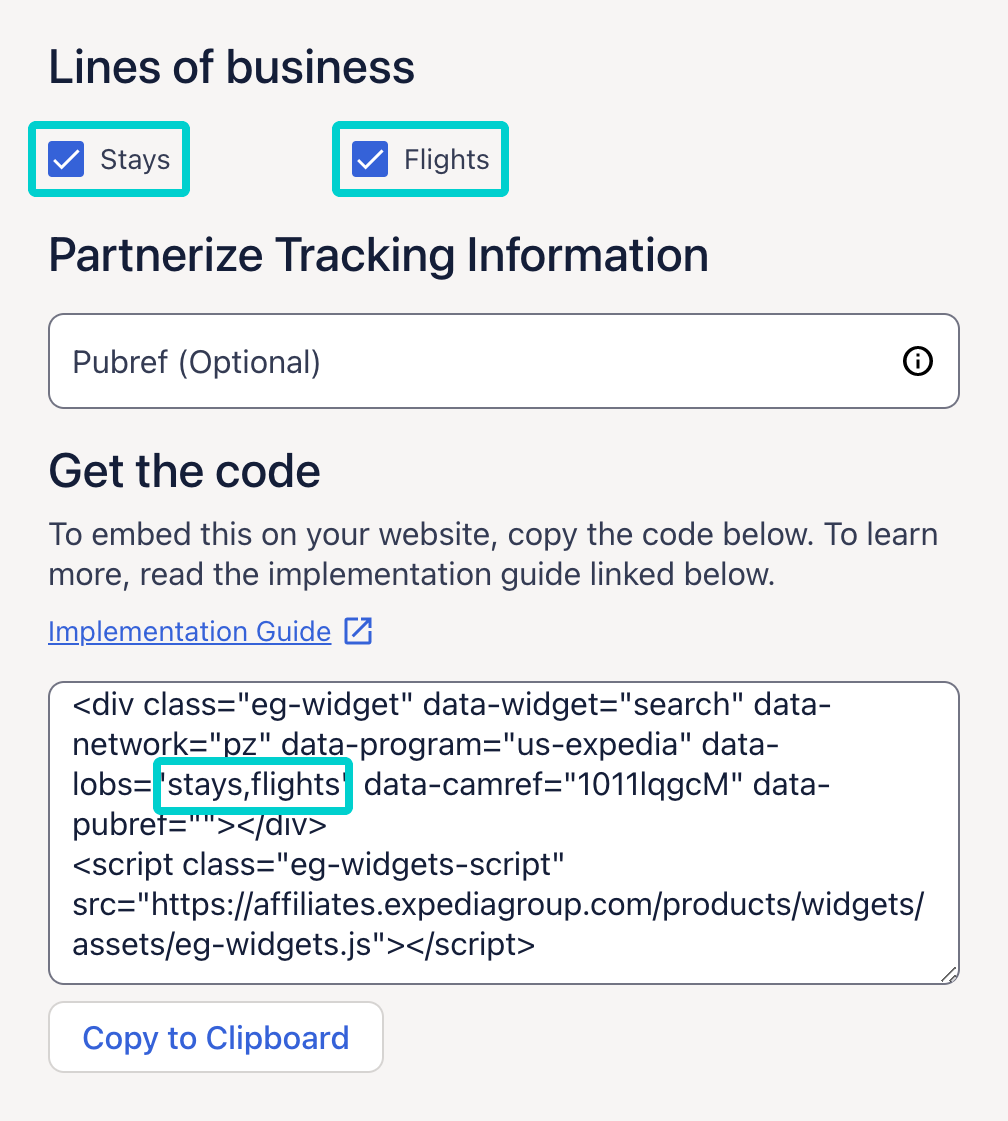Click the Get the code heading

click(184, 470)
